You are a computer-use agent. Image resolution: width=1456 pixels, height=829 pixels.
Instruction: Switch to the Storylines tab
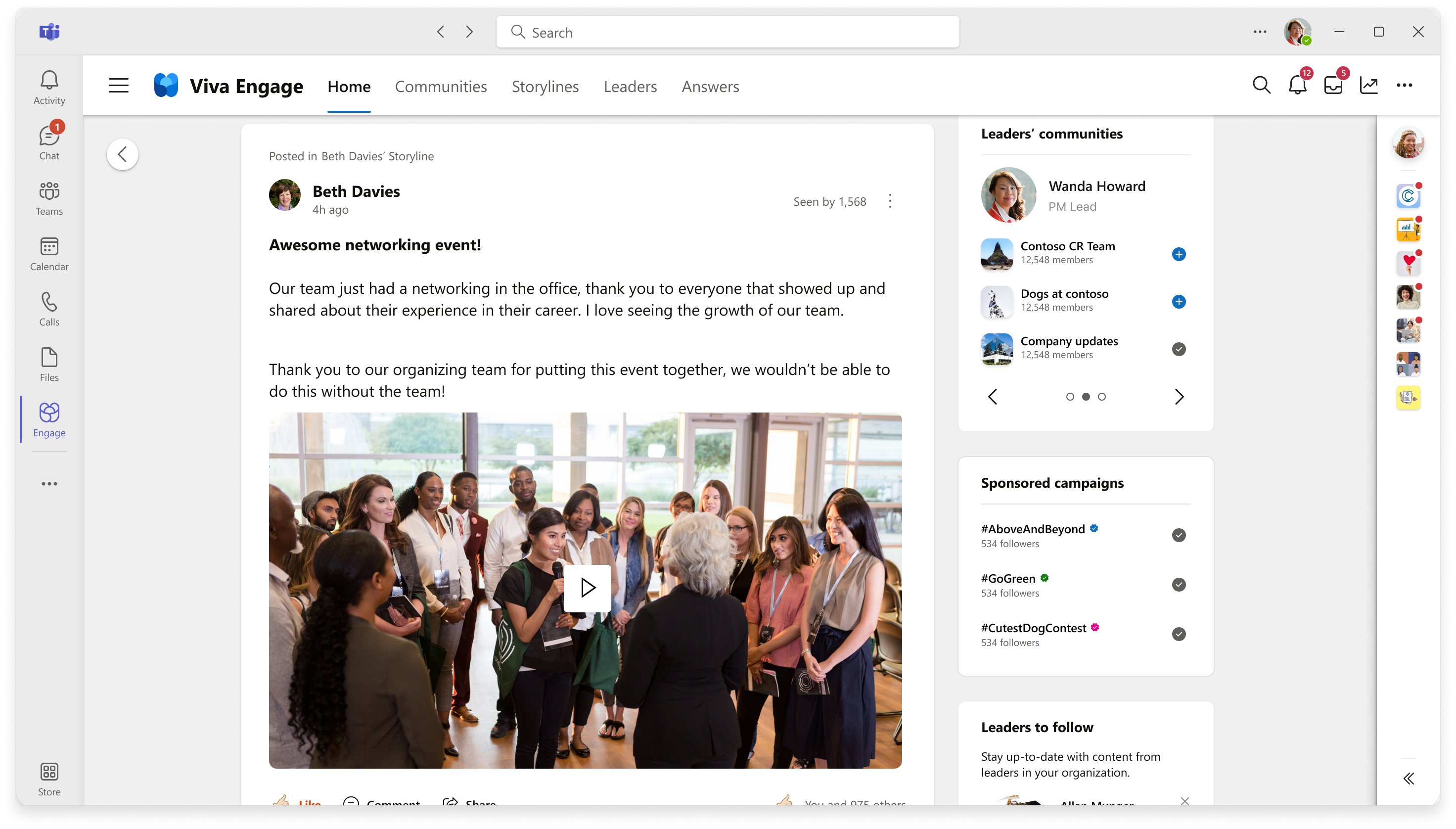point(544,86)
